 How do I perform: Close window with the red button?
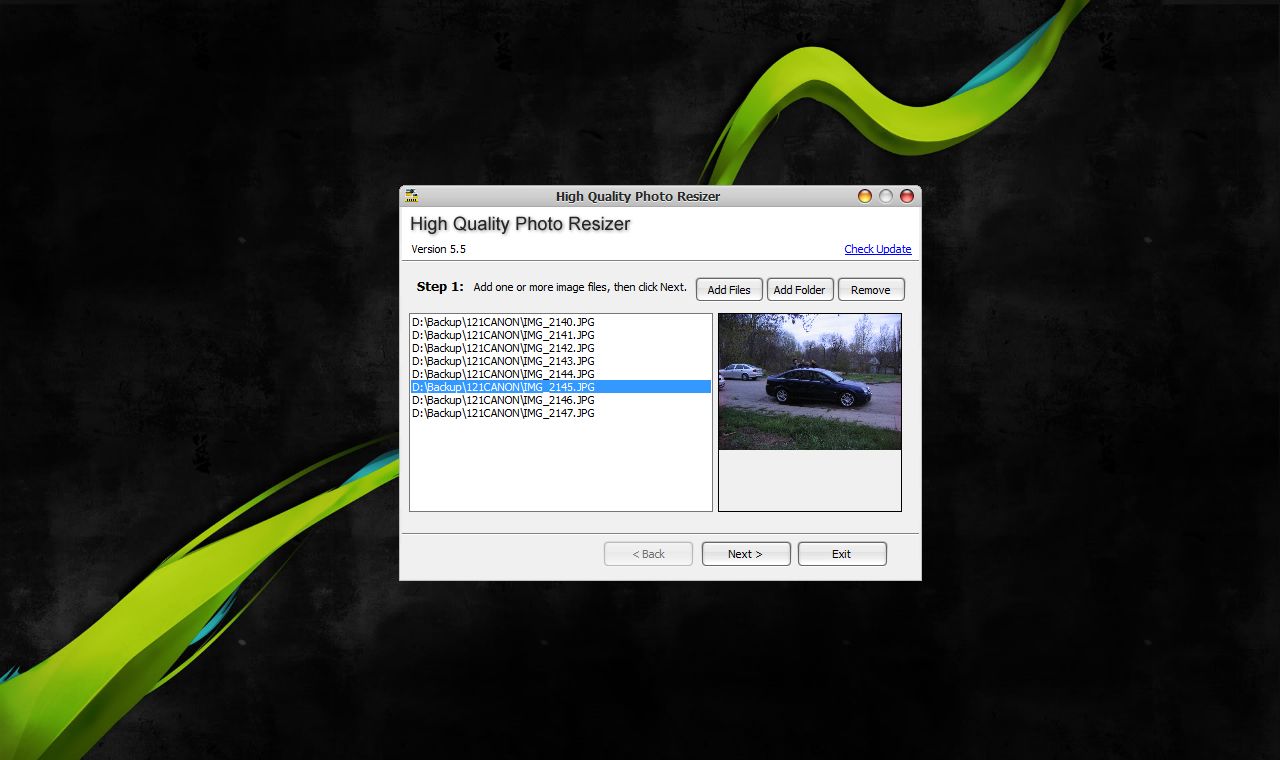pos(907,196)
